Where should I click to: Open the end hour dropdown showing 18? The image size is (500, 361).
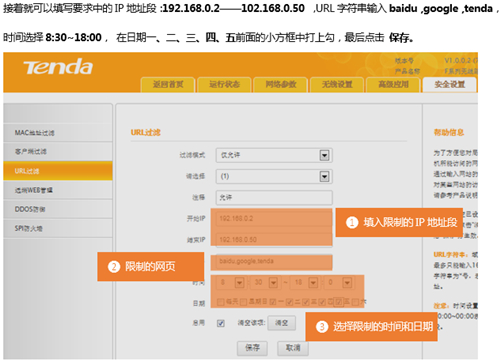tap(305, 283)
